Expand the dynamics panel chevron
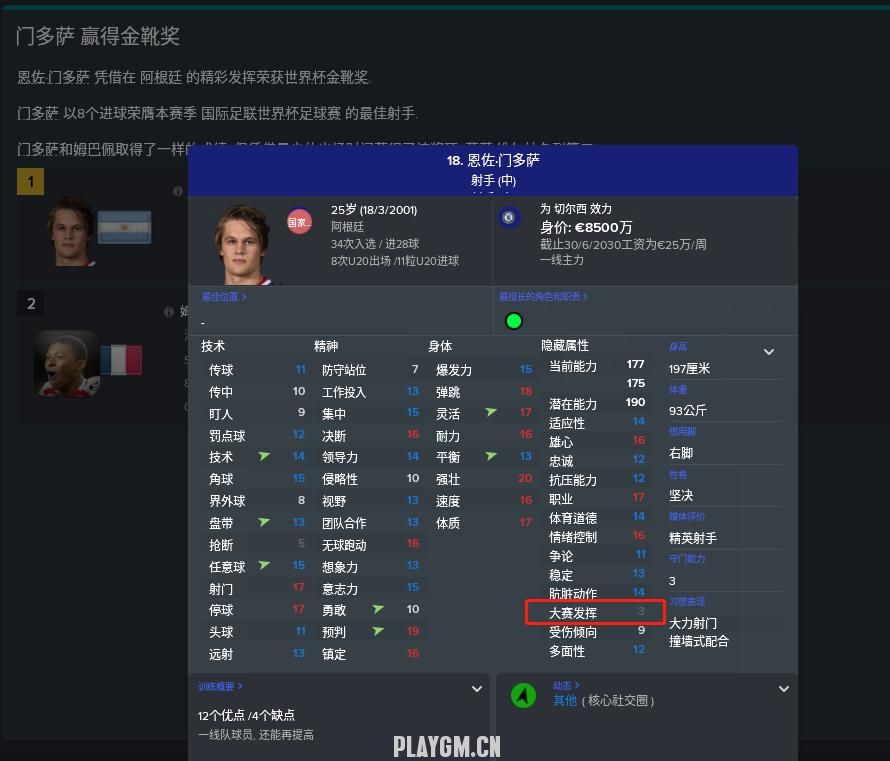Screen dimensions: 890x761 click(x=784, y=689)
